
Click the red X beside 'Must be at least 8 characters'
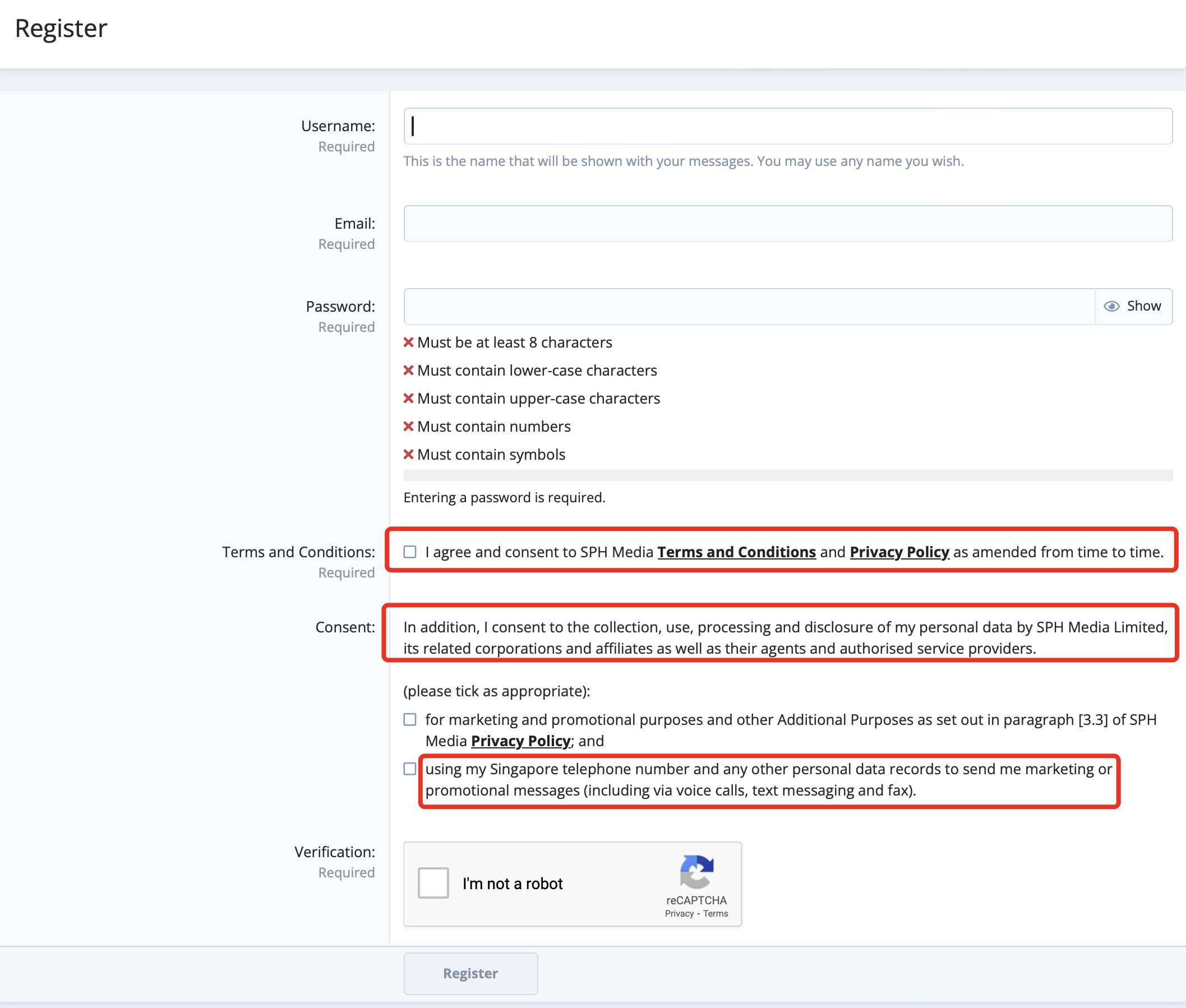408,343
